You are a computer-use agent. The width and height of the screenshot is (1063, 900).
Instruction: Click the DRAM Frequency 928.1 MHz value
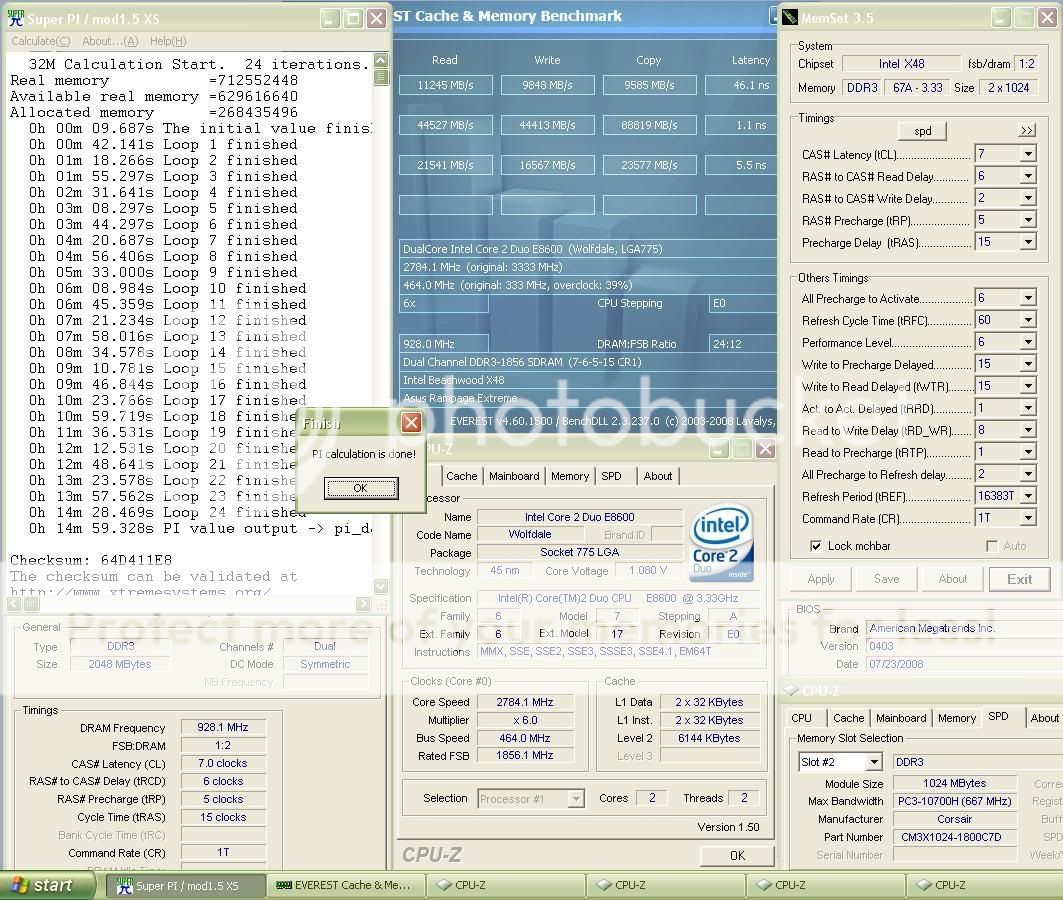click(223, 727)
